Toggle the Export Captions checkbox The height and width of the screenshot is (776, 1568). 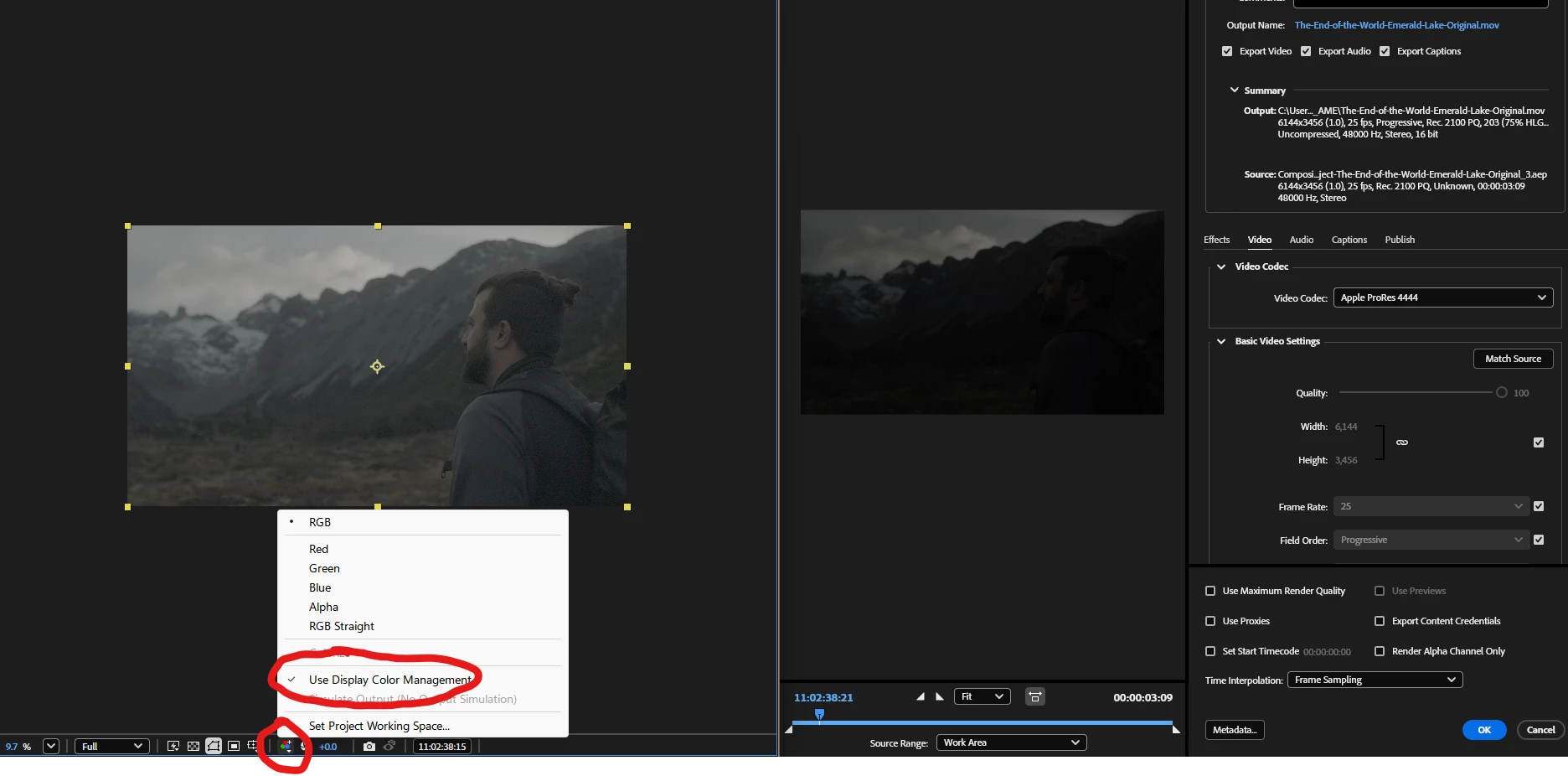point(1385,51)
